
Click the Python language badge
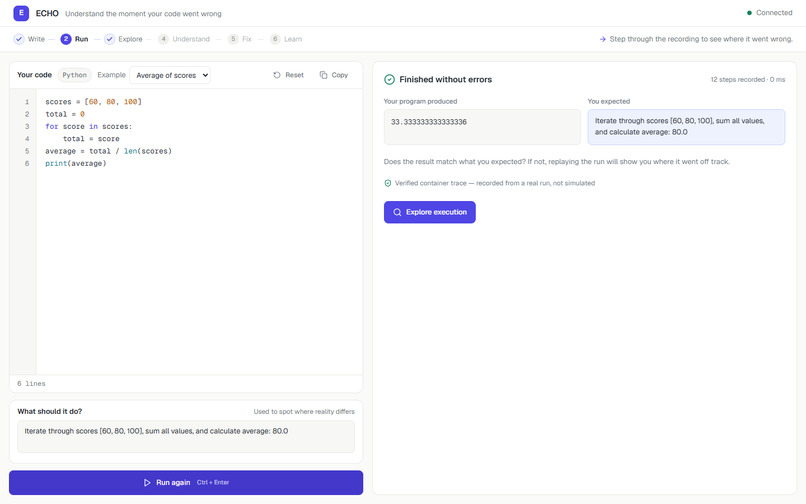[x=75, y=75]
